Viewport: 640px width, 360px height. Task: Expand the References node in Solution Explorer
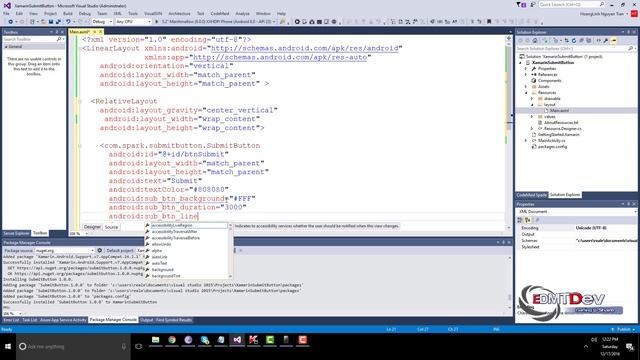(x=526, y=75)
